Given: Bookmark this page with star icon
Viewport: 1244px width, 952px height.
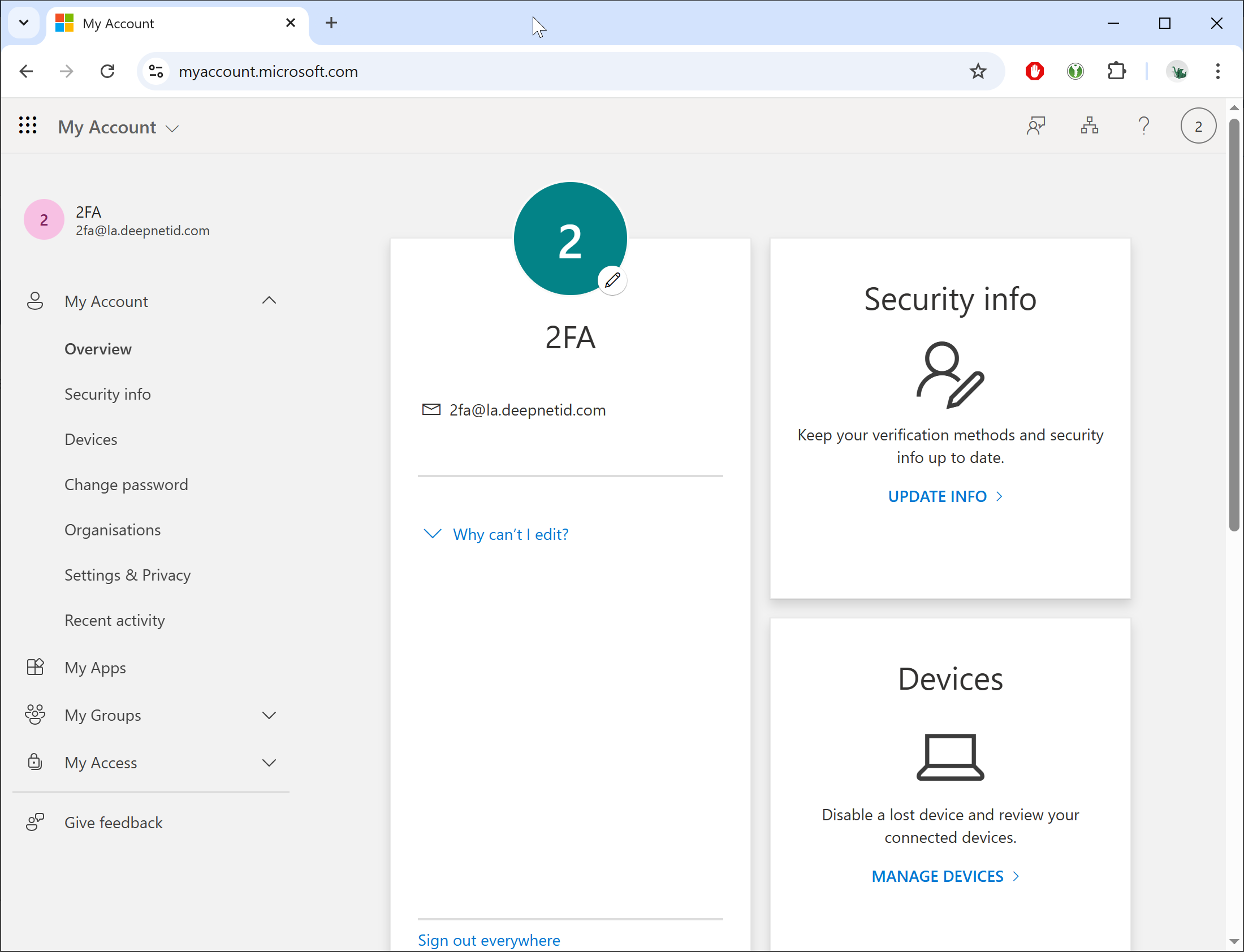Looking at the screenshot, I should click(x=978, y=71).
